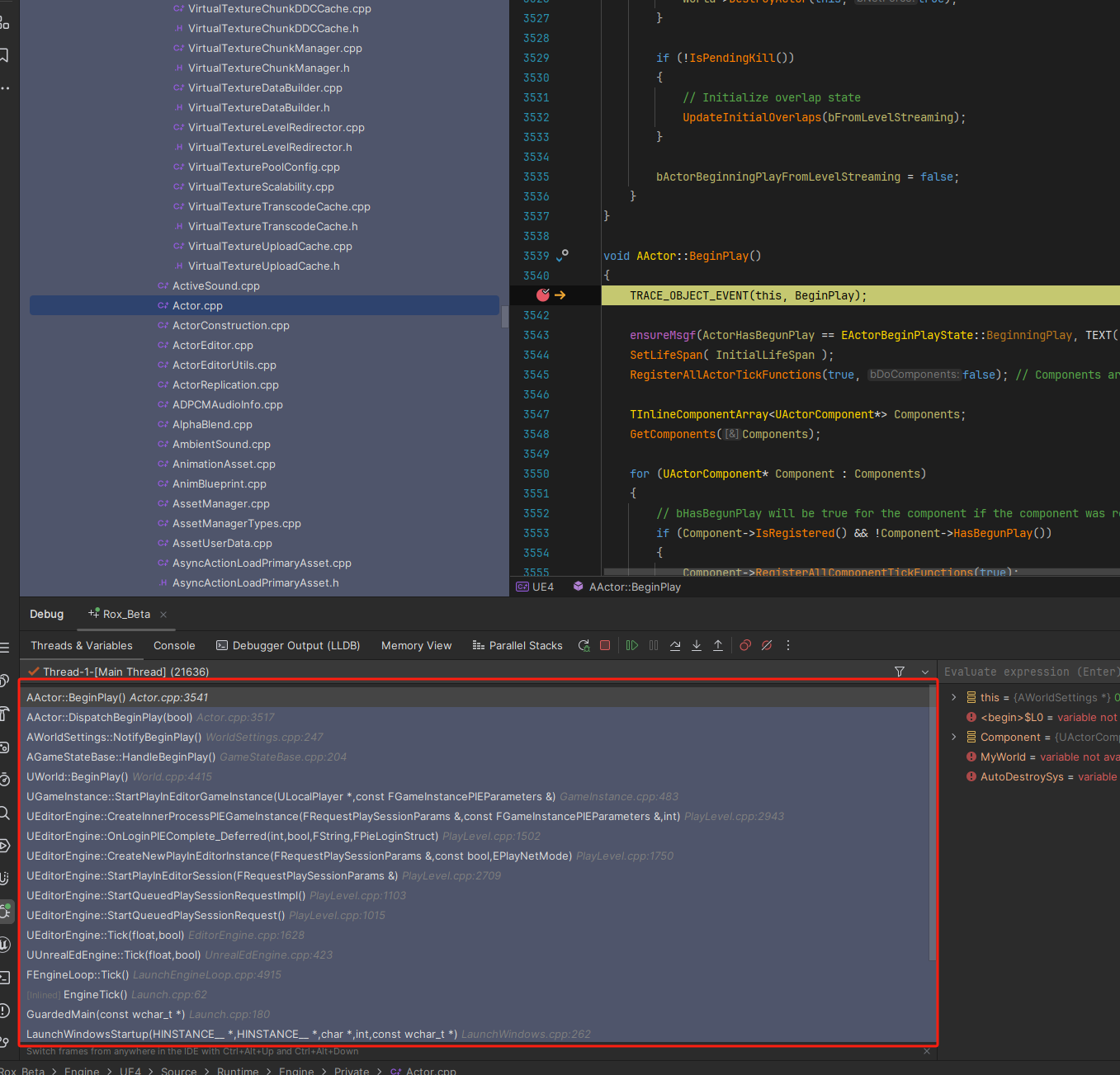The image size is (1120, 1075).
Task: Switch to Threads & Variables tab
Action: 81,645
